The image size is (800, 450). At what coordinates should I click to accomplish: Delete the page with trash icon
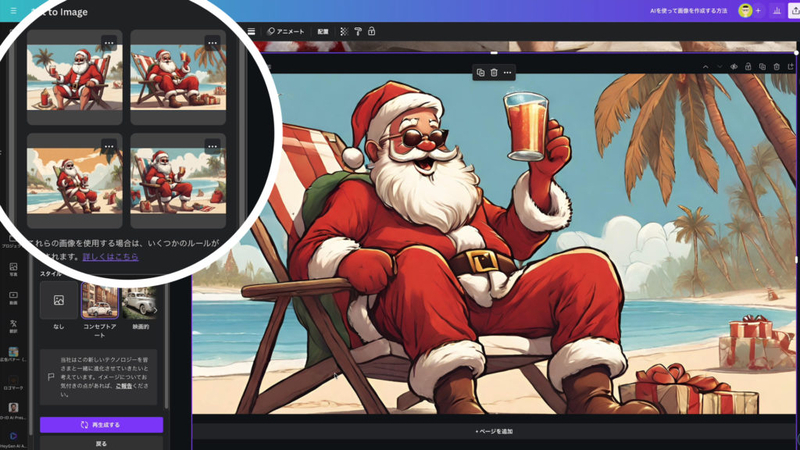(777, 67)
